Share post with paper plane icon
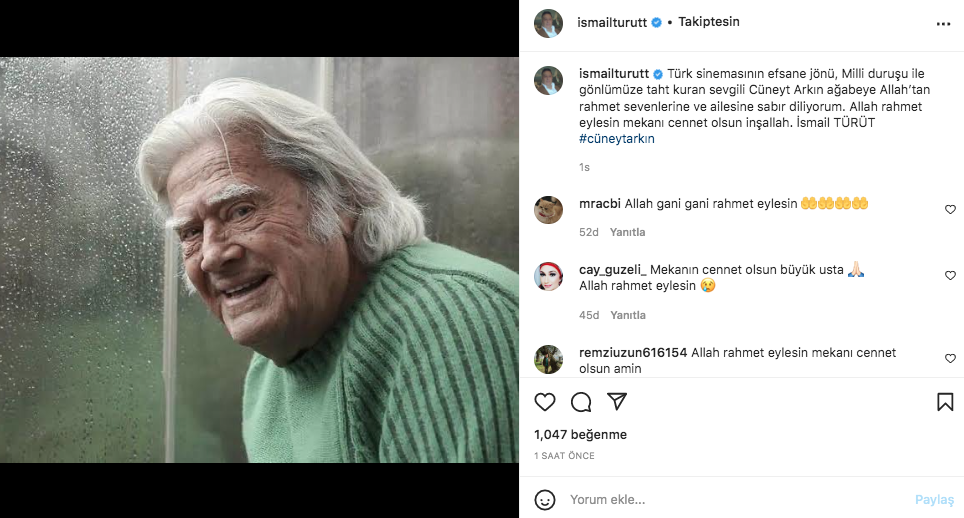This screenshot has height=518, width=964. pos(617,402)
